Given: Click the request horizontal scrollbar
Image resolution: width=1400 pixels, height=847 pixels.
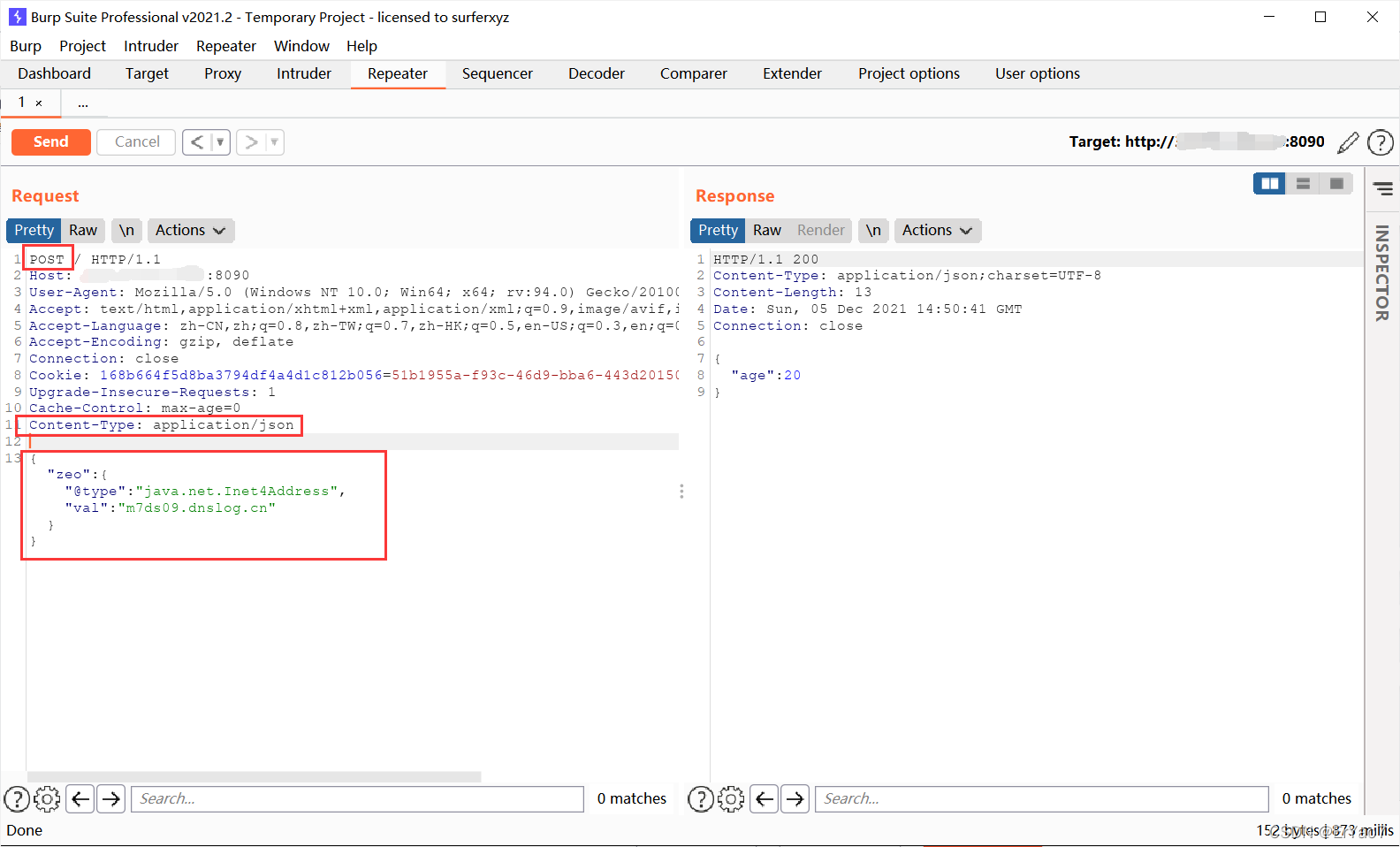Looking at the screenshot, I should (255, 777).
